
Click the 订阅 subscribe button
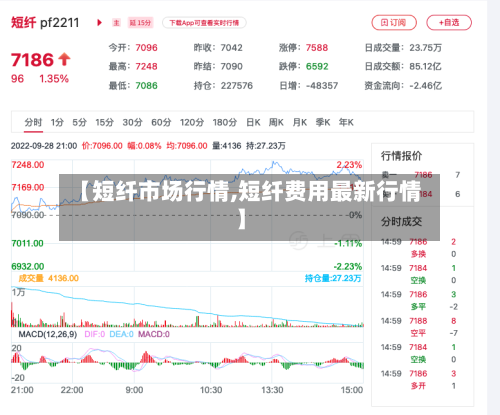pos(394,23)
